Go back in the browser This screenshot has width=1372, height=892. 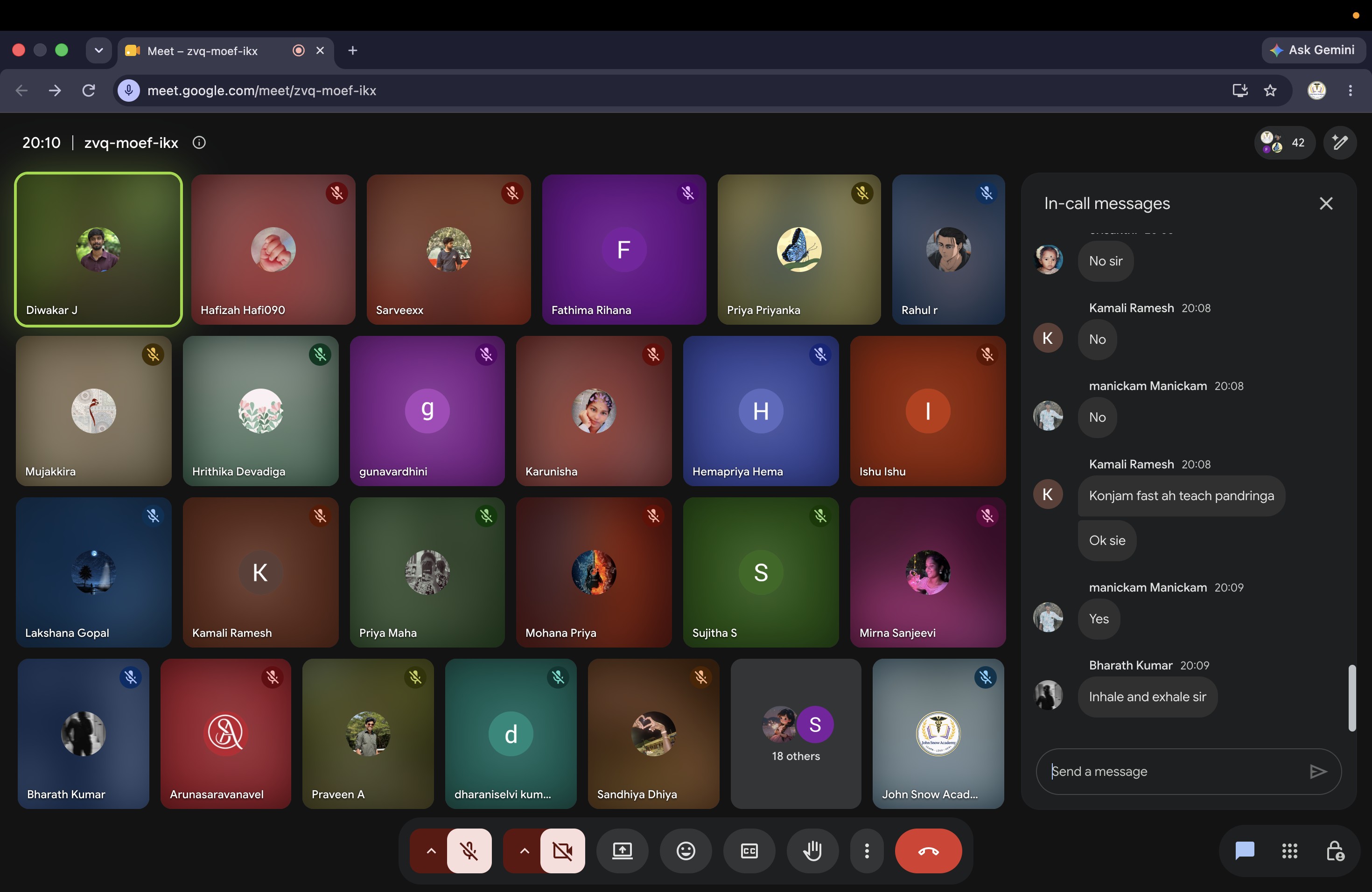point(21,90)
